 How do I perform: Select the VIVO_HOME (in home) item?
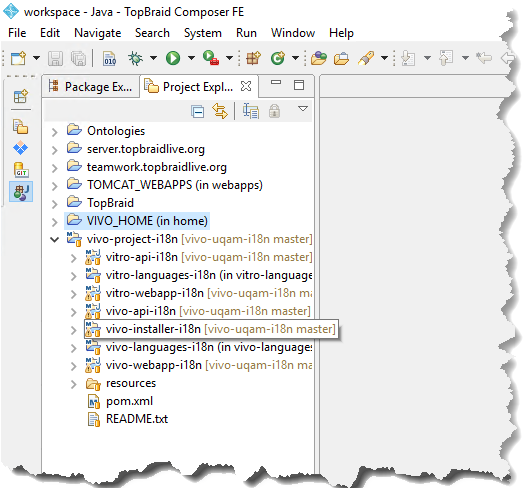click(x=137, y=221)
